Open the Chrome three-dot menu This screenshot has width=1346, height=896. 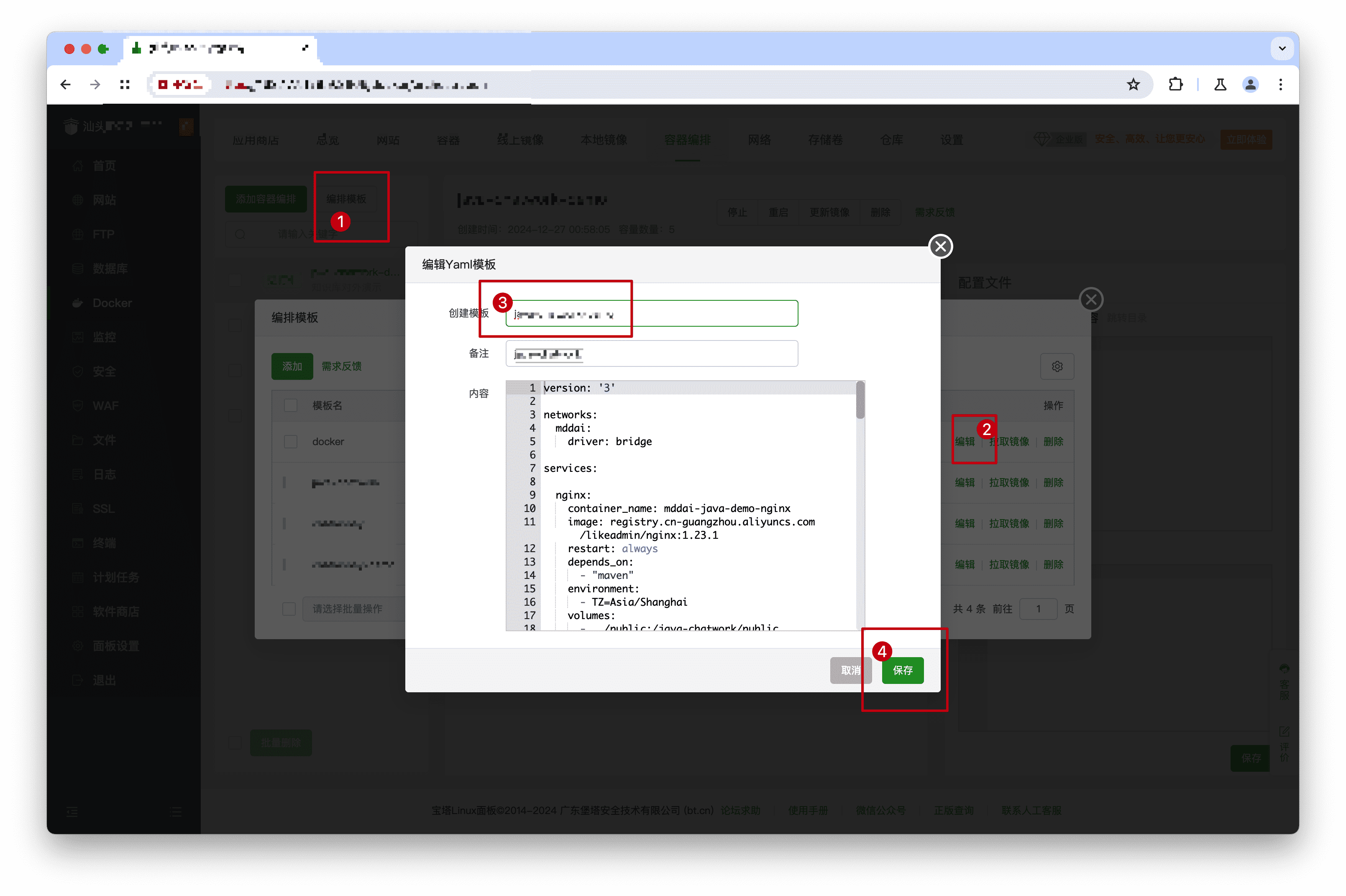1280,84
